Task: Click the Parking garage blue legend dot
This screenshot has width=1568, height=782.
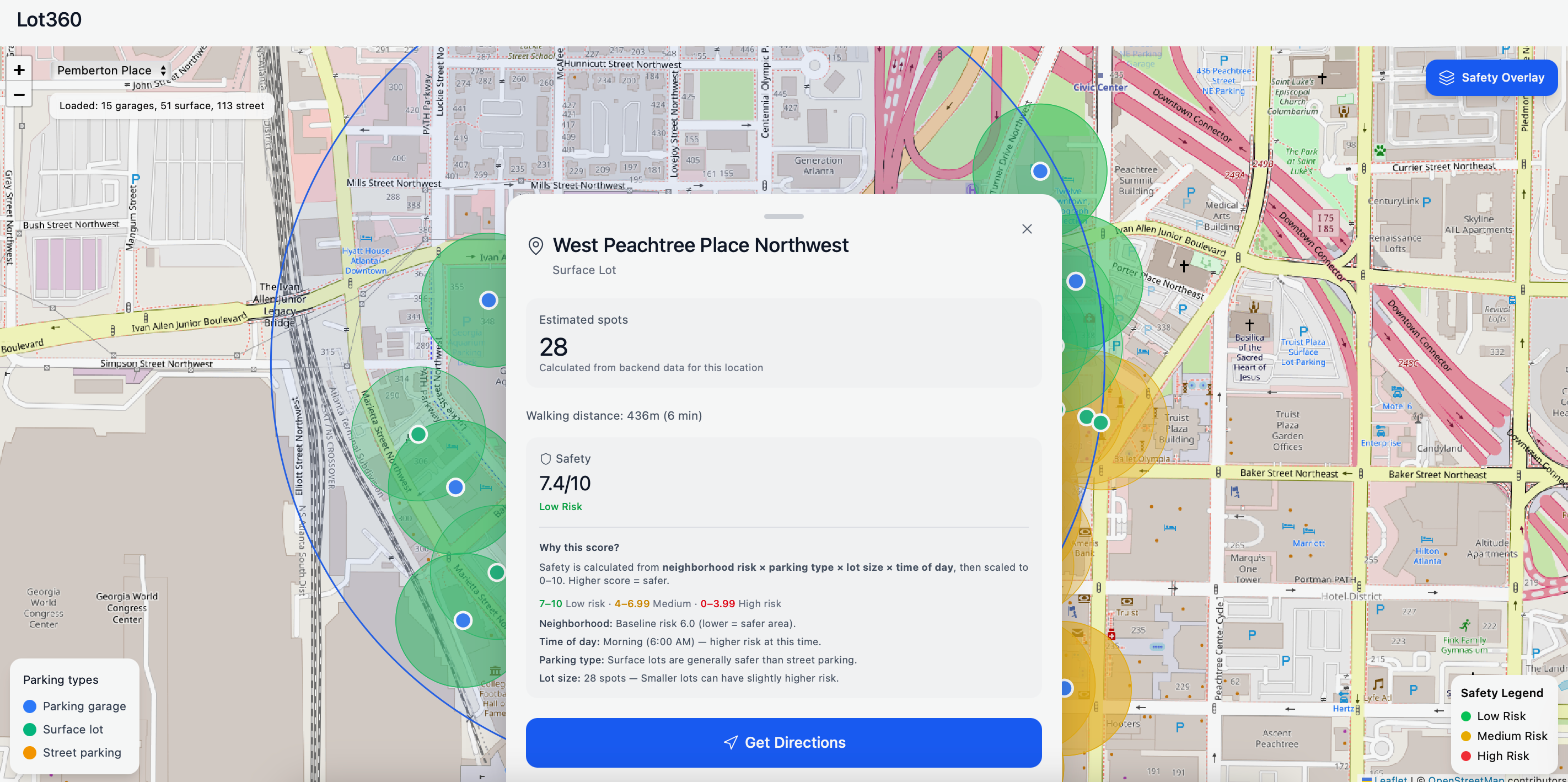Action: coord(30,706)
